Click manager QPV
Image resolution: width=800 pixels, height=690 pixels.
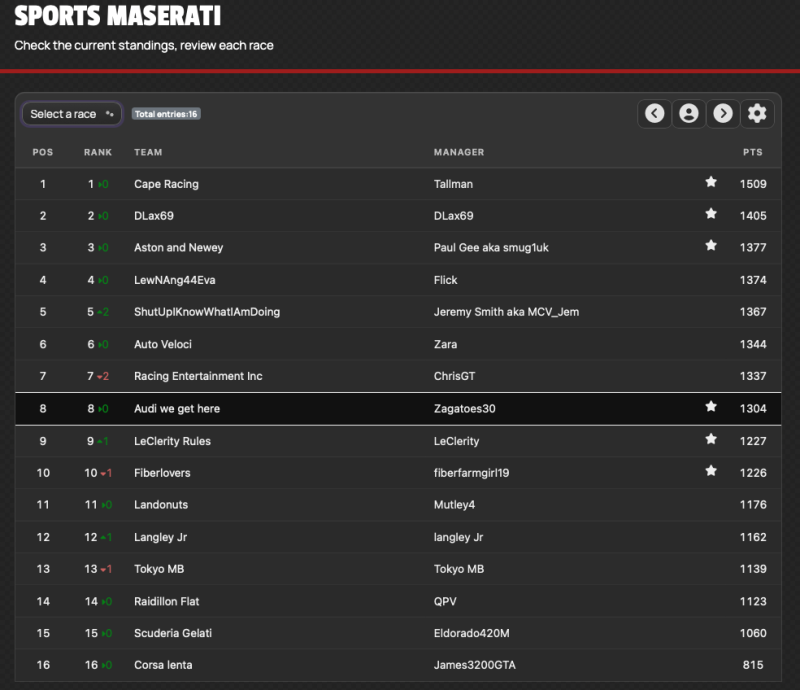[445, 602]
